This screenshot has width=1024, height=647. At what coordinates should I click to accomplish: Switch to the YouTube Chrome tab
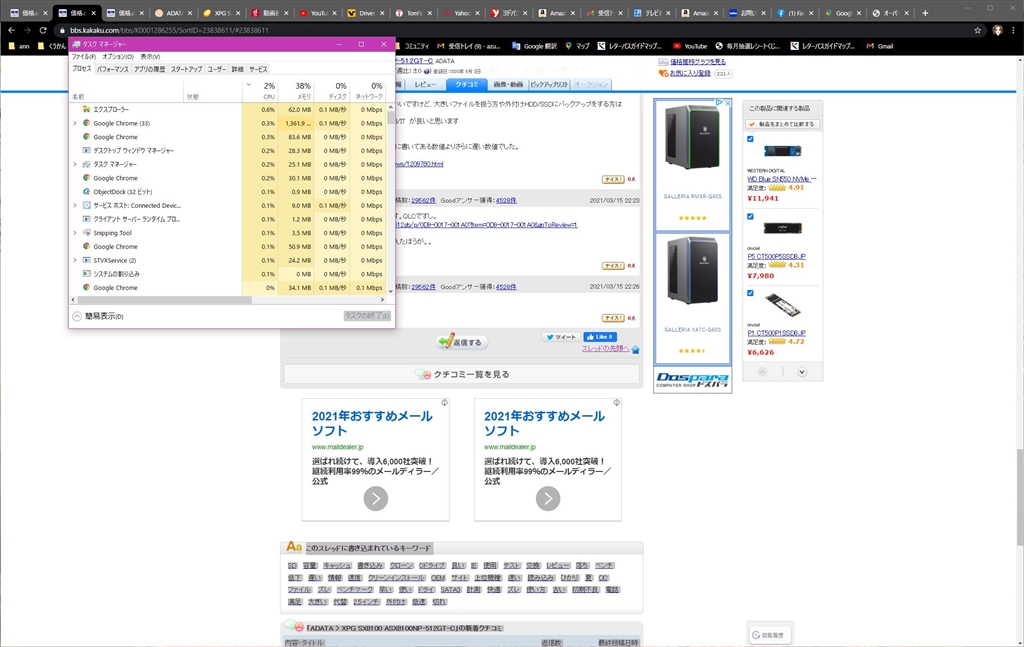tap(317, 12)
